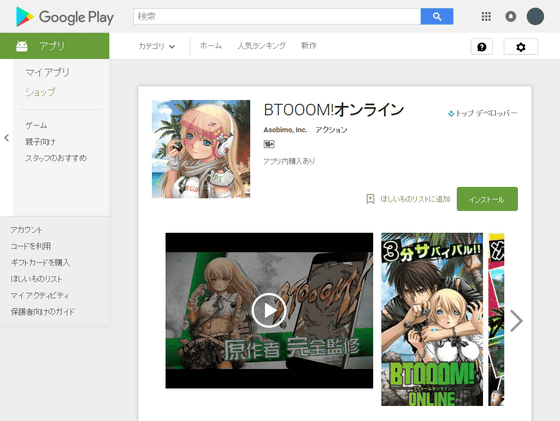560x421 pixels.
Task: Click the blue search magnifier button
Action: pos(437,16)
